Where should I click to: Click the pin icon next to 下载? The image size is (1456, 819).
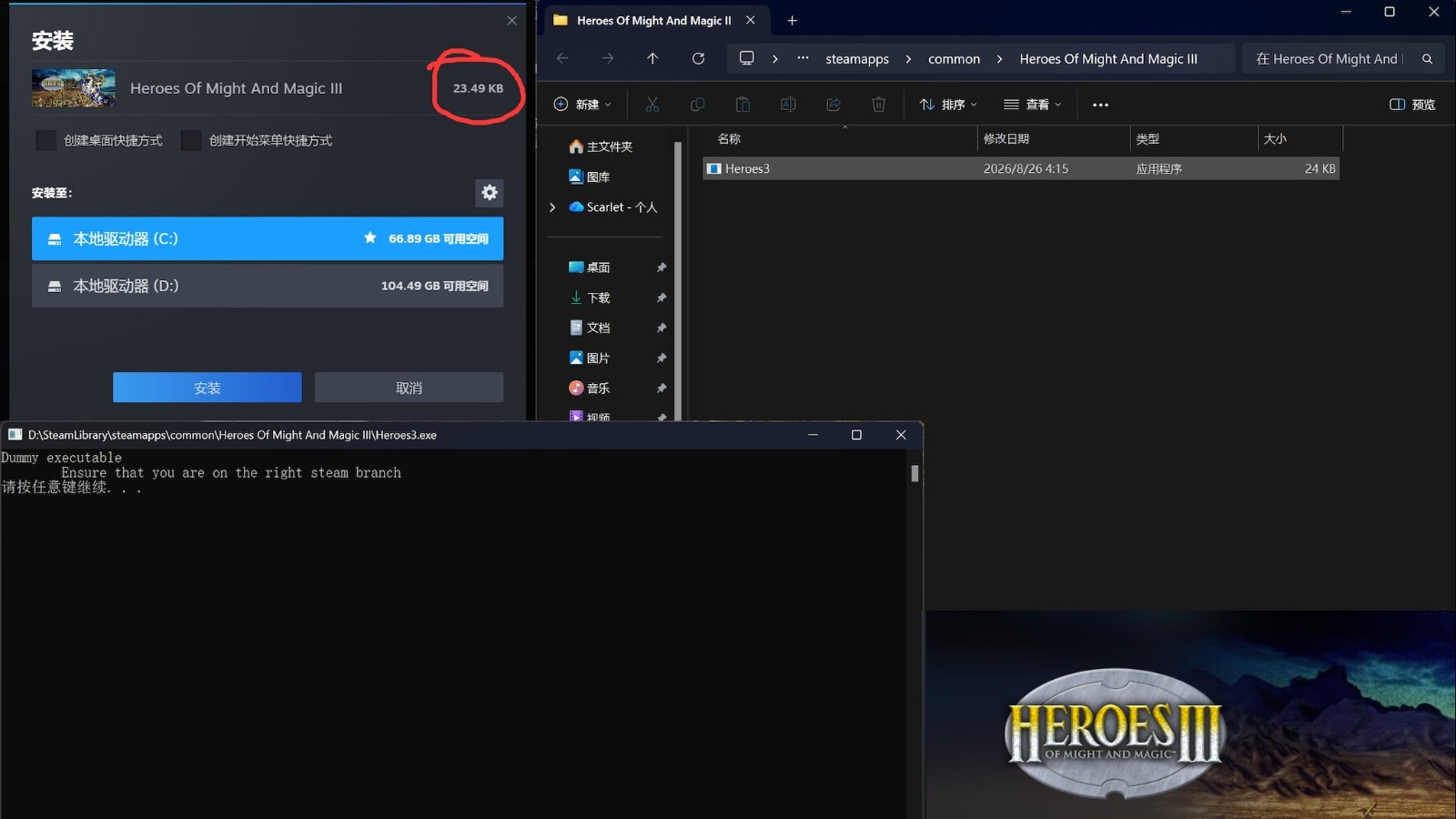pyautogui.click(x=662, y=298)
